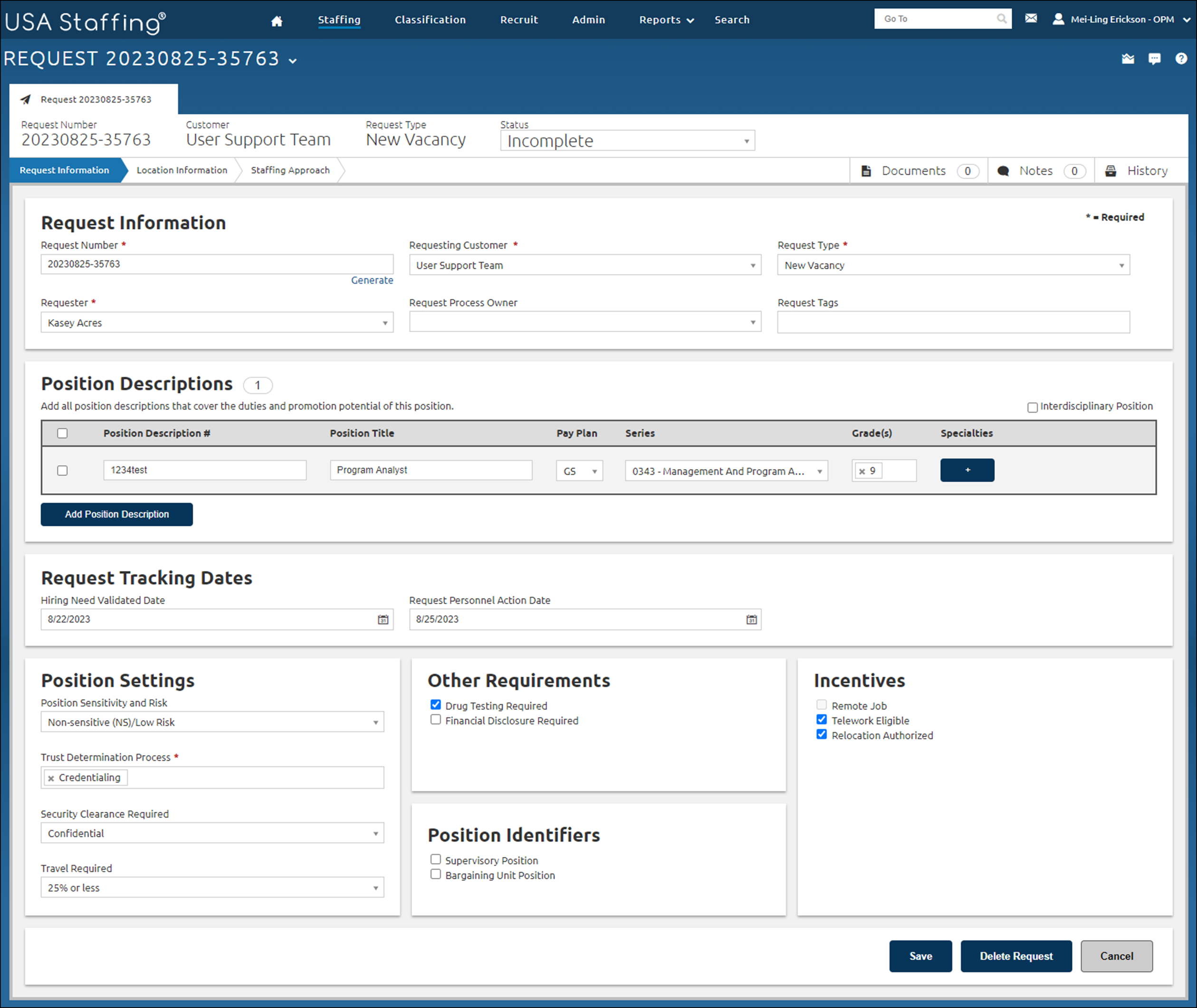Expand the request title chevron menu
The width and height of the screenshot is (1197, 1008).
293,61
